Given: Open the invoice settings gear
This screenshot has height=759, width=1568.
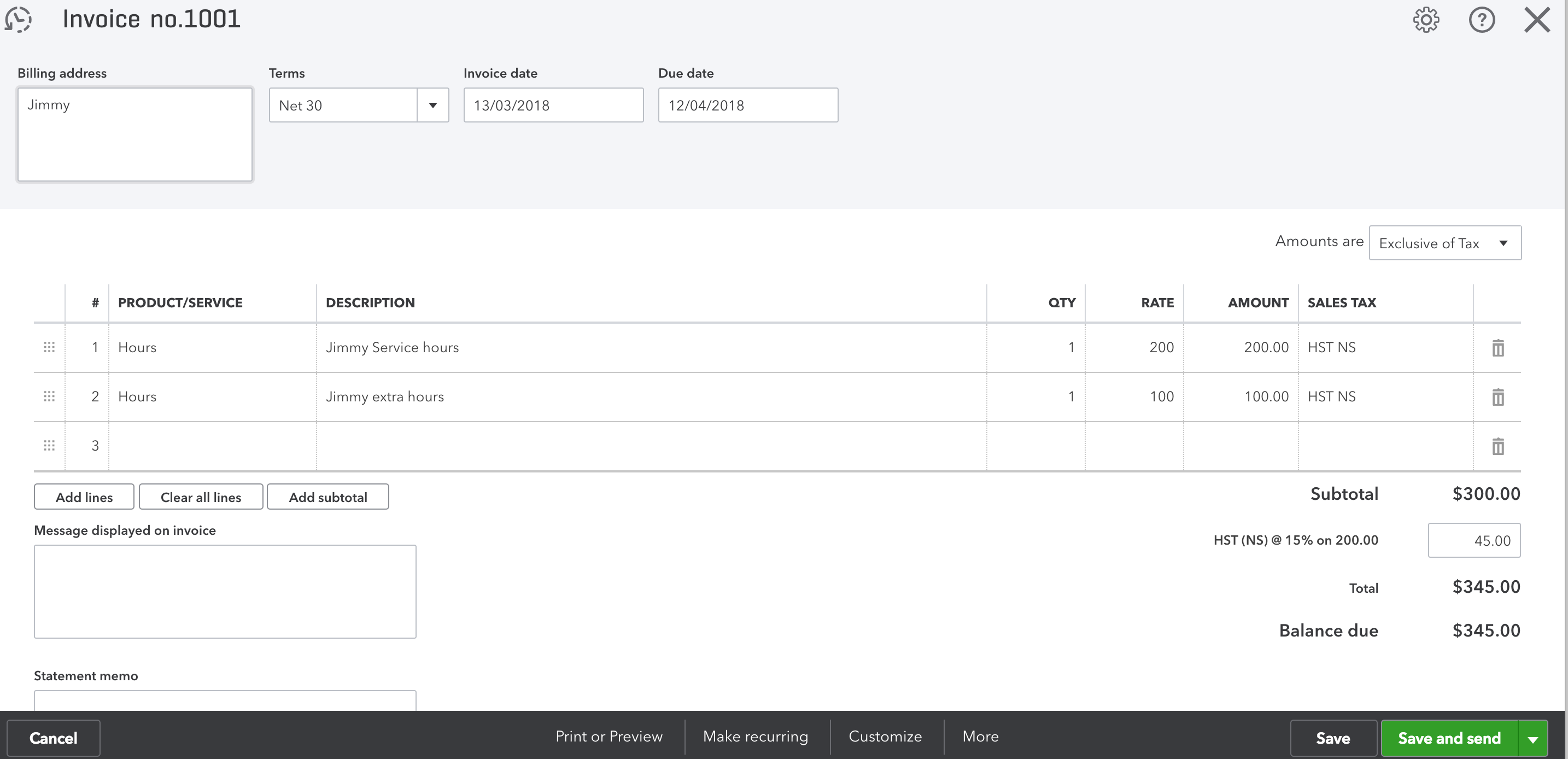Looking at the screenshot, I should 1425,20.
